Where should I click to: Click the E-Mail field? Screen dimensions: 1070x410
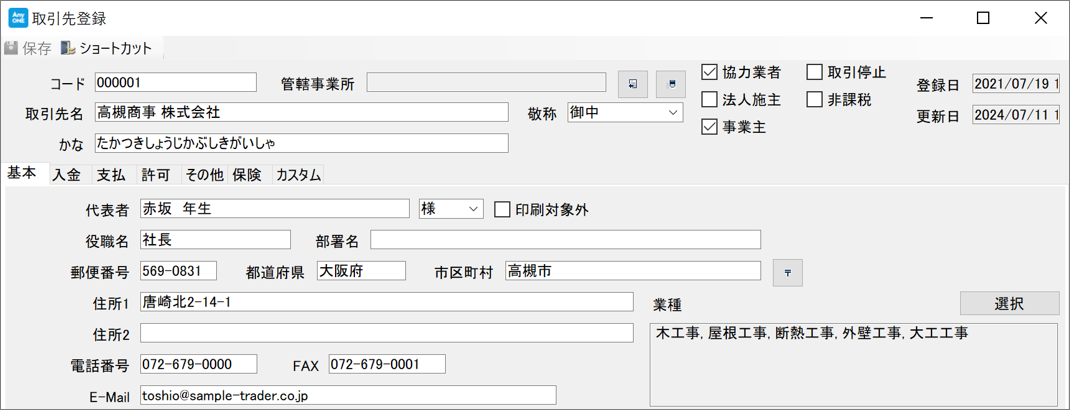348,395
